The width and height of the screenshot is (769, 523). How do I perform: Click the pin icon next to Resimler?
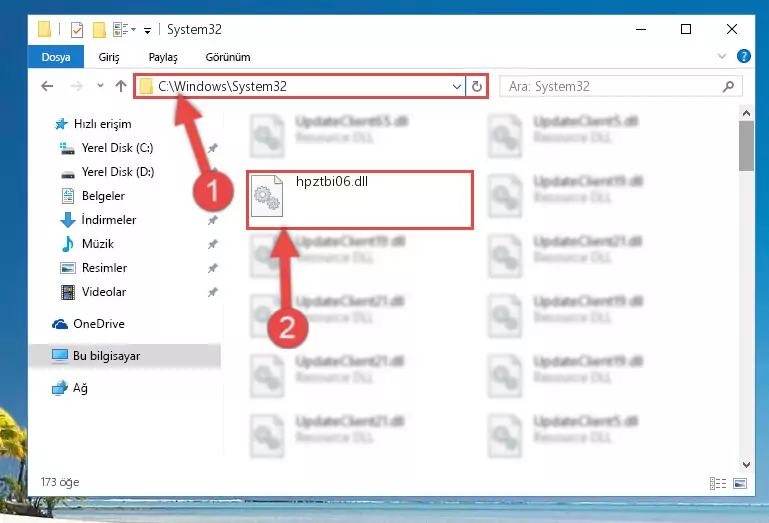pos(212,268)
